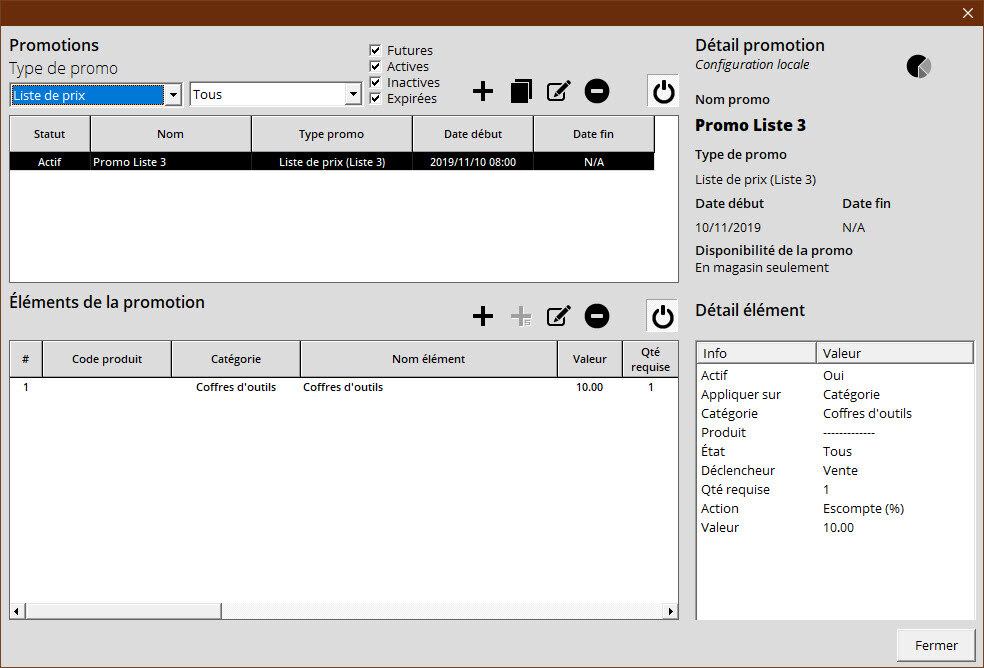
Task: Click the Catégorie row in detail list
Action: (835, 413)
